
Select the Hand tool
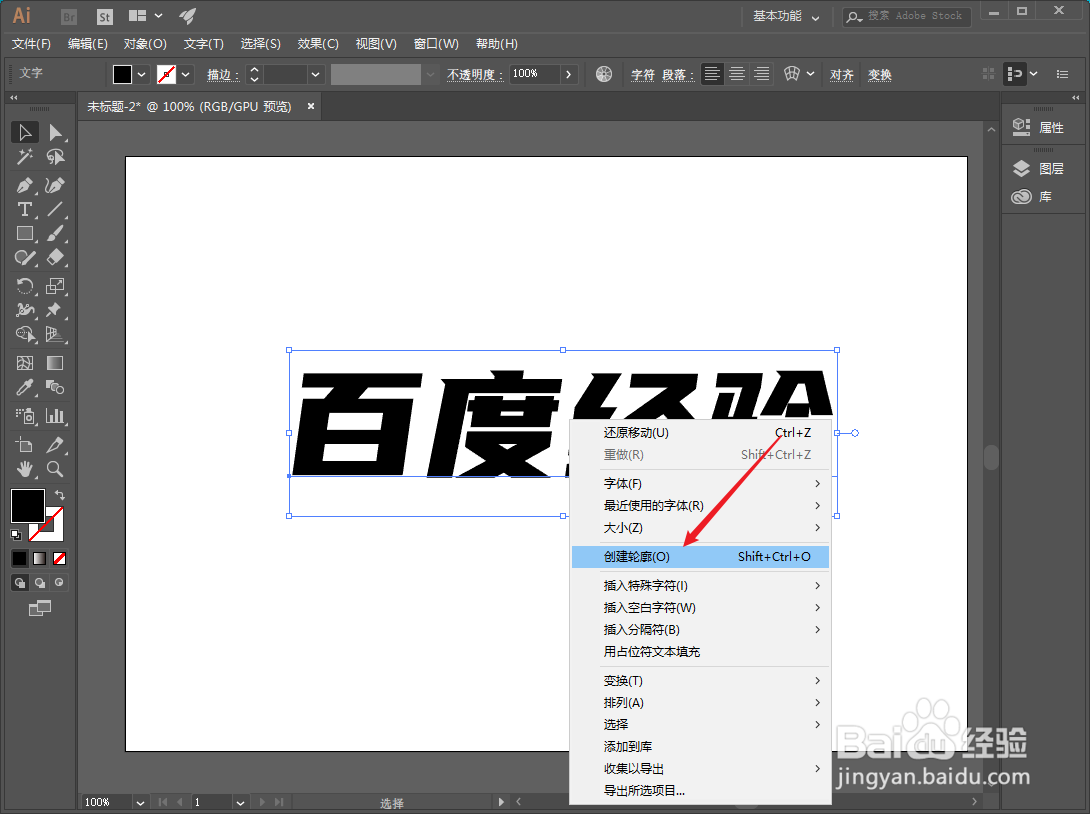pos(25,469)
